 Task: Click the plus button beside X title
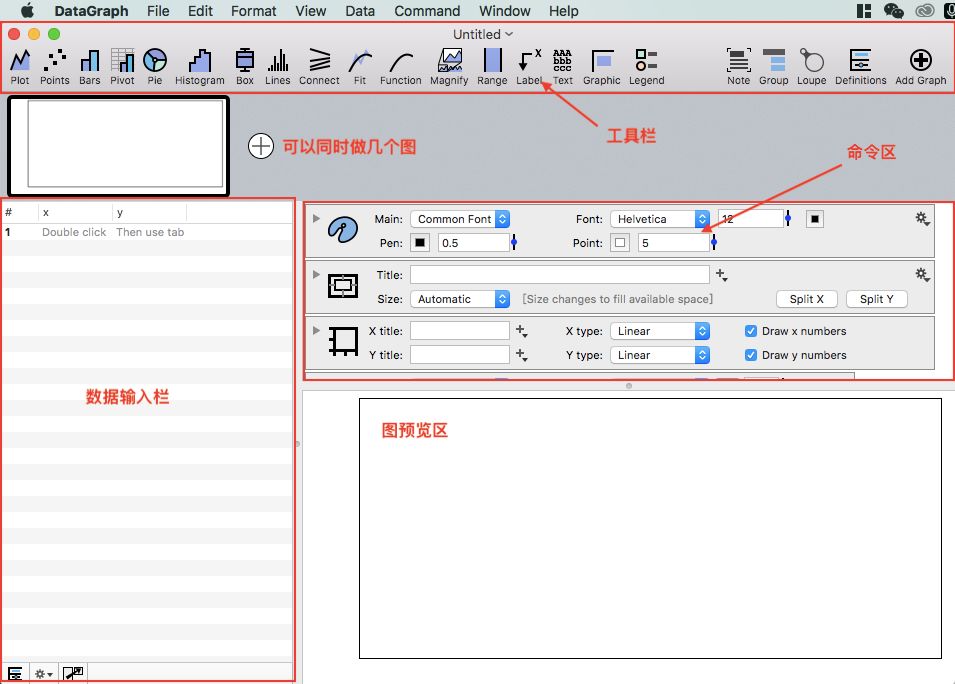coord(521,331)
